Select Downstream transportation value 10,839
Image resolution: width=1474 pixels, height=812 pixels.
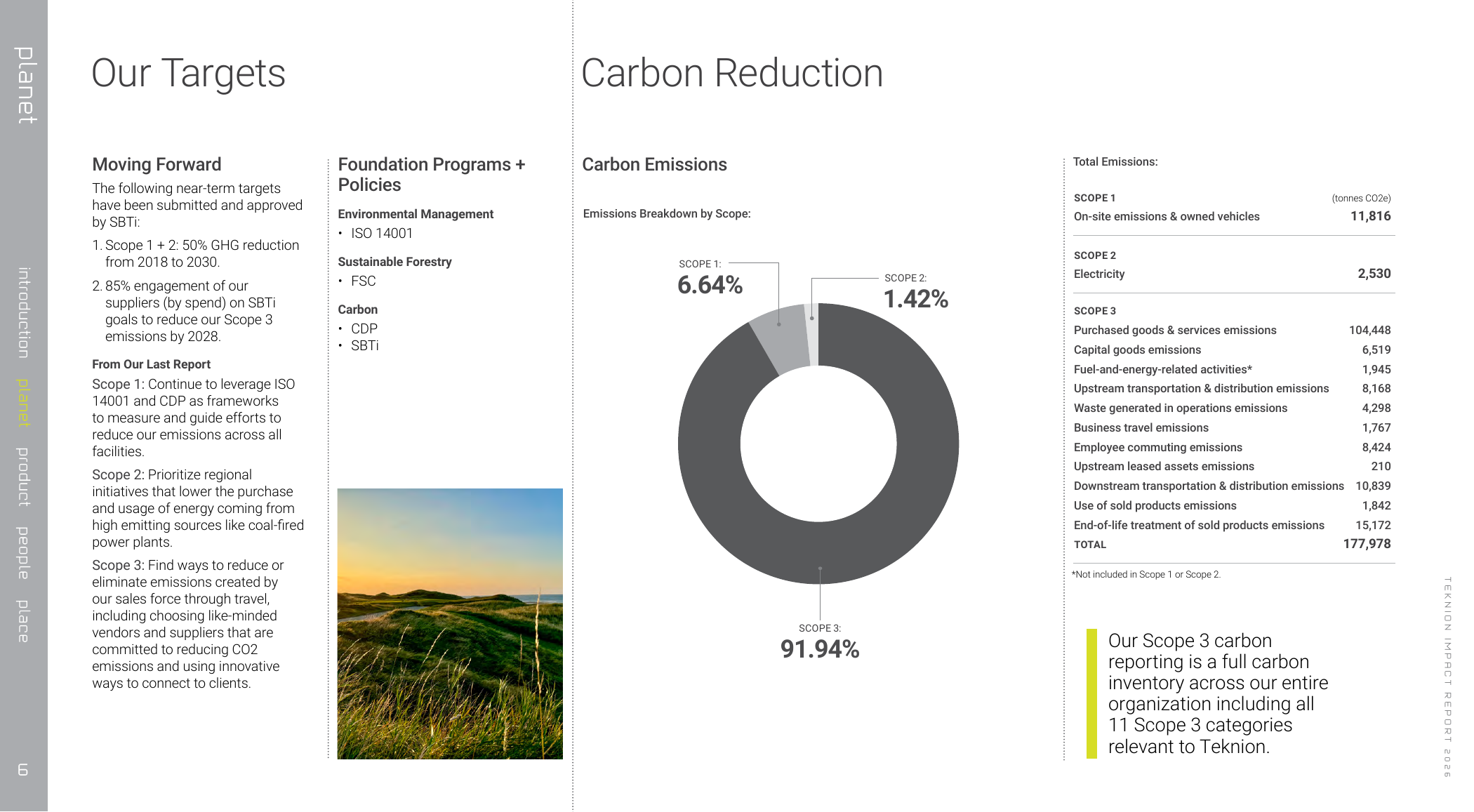1373,486
